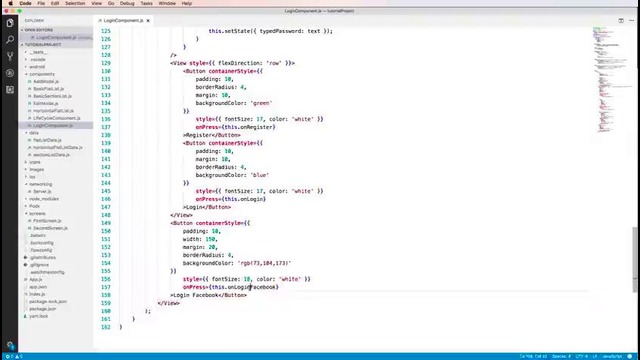Open BasicSectionList.js in the file tree
Image resolution: width=640 pixels, height=360 pixels.
tap(52, 96)
